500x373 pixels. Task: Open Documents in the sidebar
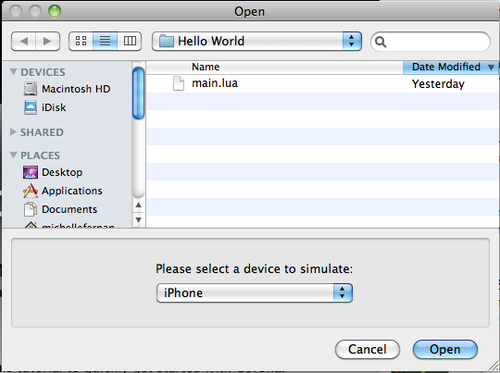tap(60, 209)
